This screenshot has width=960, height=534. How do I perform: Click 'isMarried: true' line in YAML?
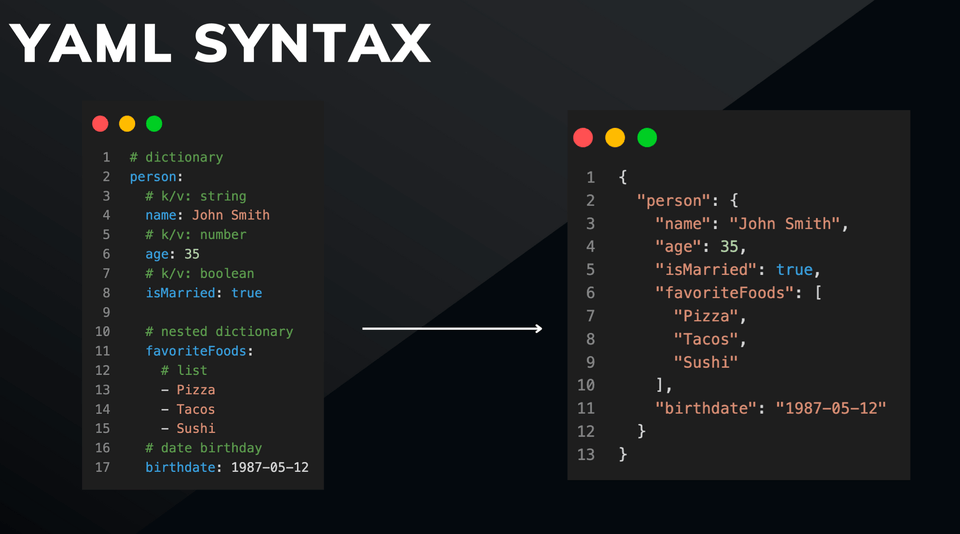204,293
